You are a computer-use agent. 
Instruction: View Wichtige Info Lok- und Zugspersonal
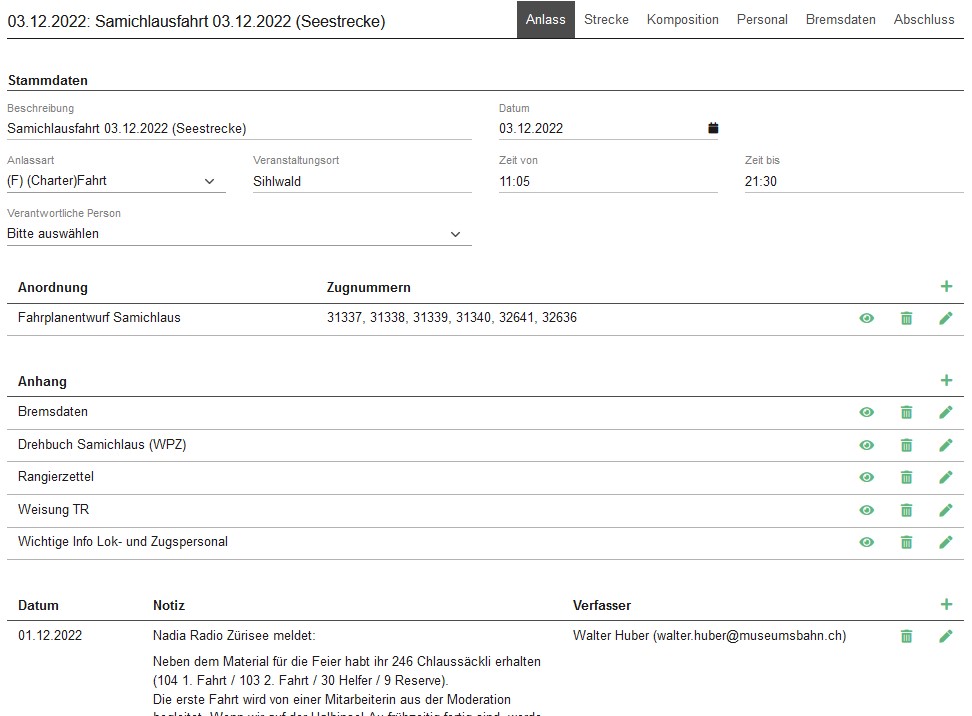pyautogui.click(x=866, y=542)
